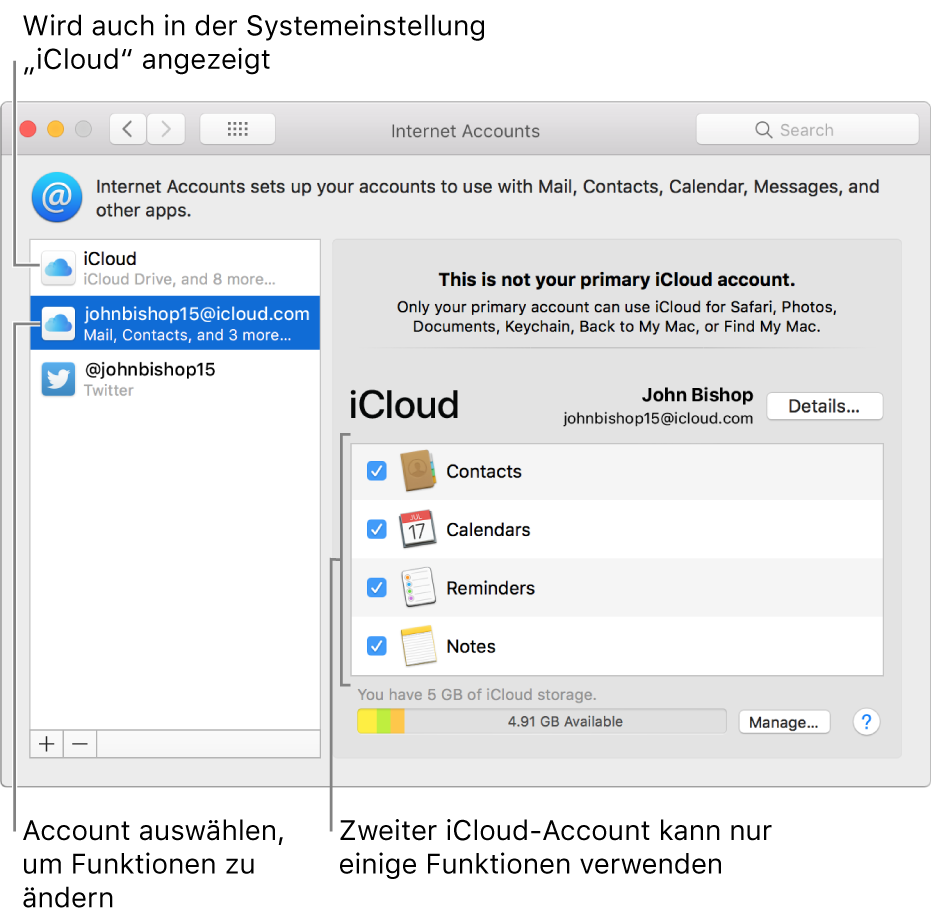Open help with question mark button

coord(866,722)
